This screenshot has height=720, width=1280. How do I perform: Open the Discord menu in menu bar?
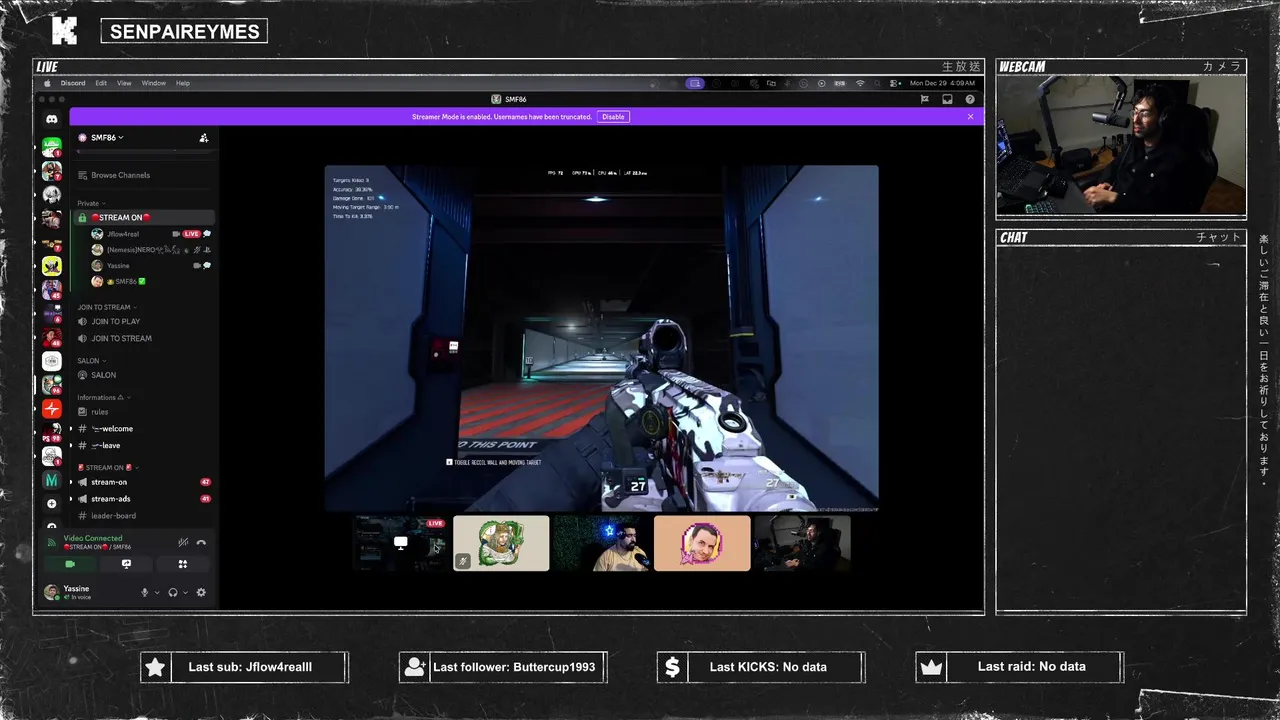73,84
